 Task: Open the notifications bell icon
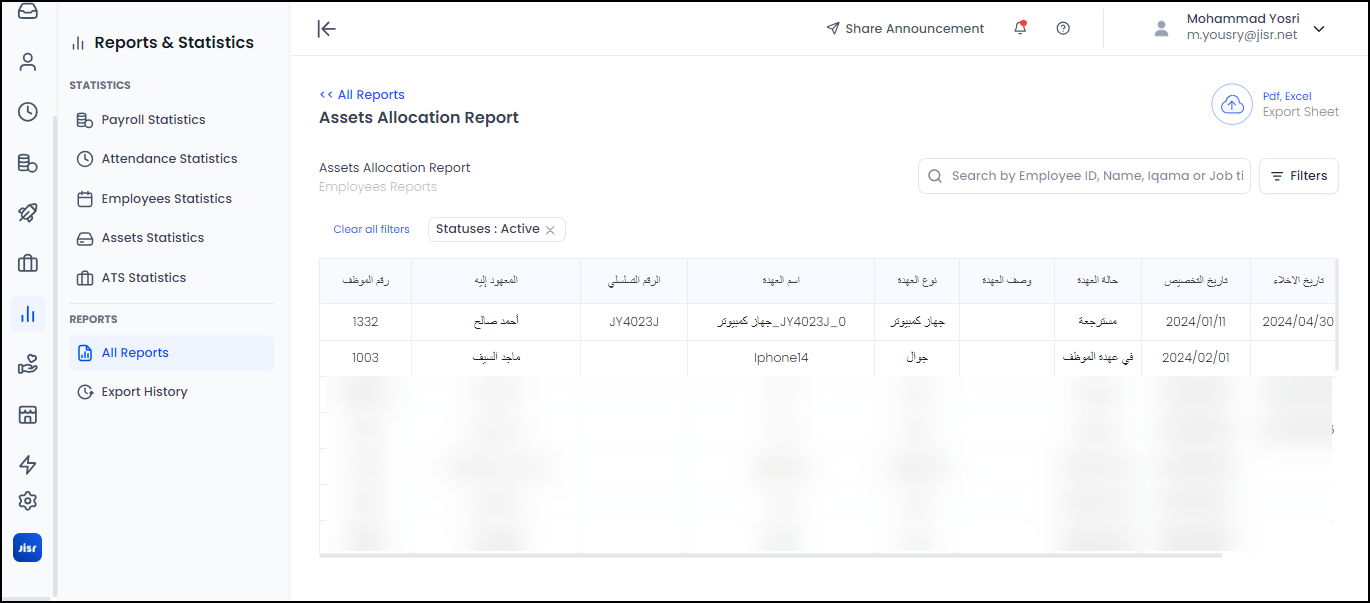pos(1020,28)
